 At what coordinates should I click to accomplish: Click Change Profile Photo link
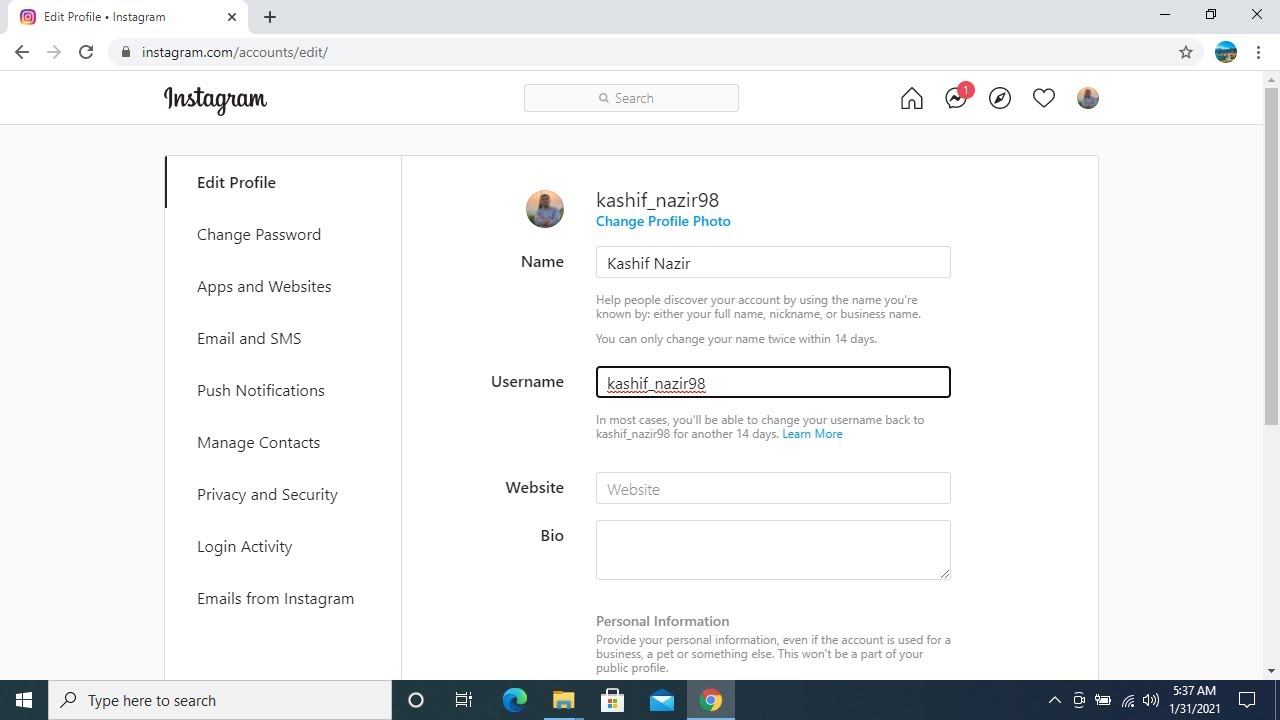point(663,221)
